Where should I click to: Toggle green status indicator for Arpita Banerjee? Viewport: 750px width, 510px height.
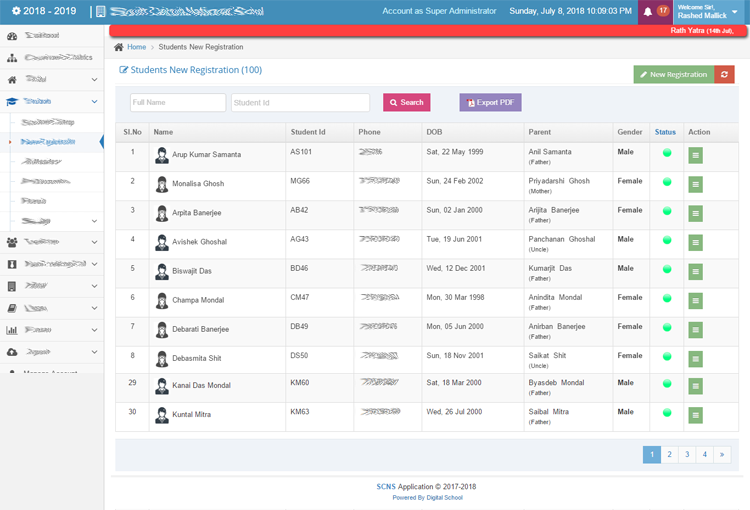[x=666, y=212]
